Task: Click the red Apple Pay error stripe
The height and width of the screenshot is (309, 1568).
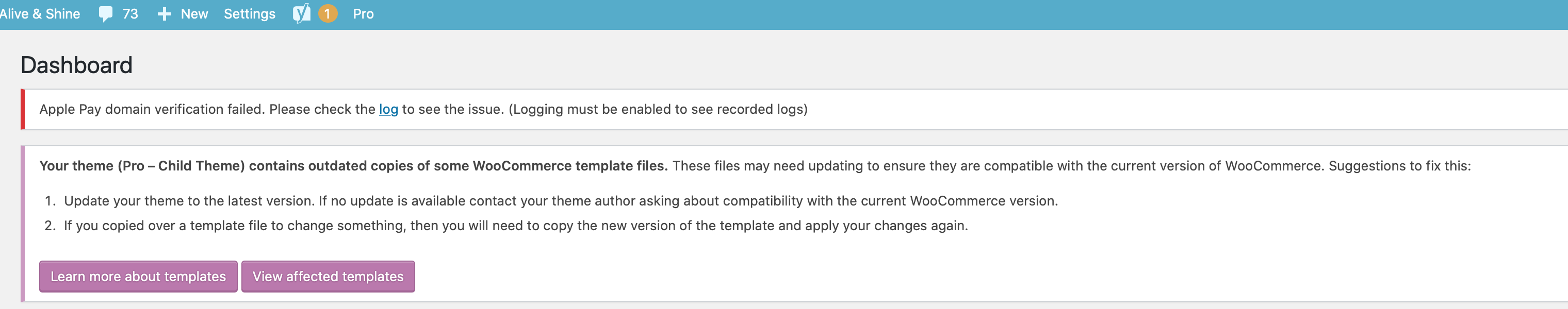Action: coord(23,110)
